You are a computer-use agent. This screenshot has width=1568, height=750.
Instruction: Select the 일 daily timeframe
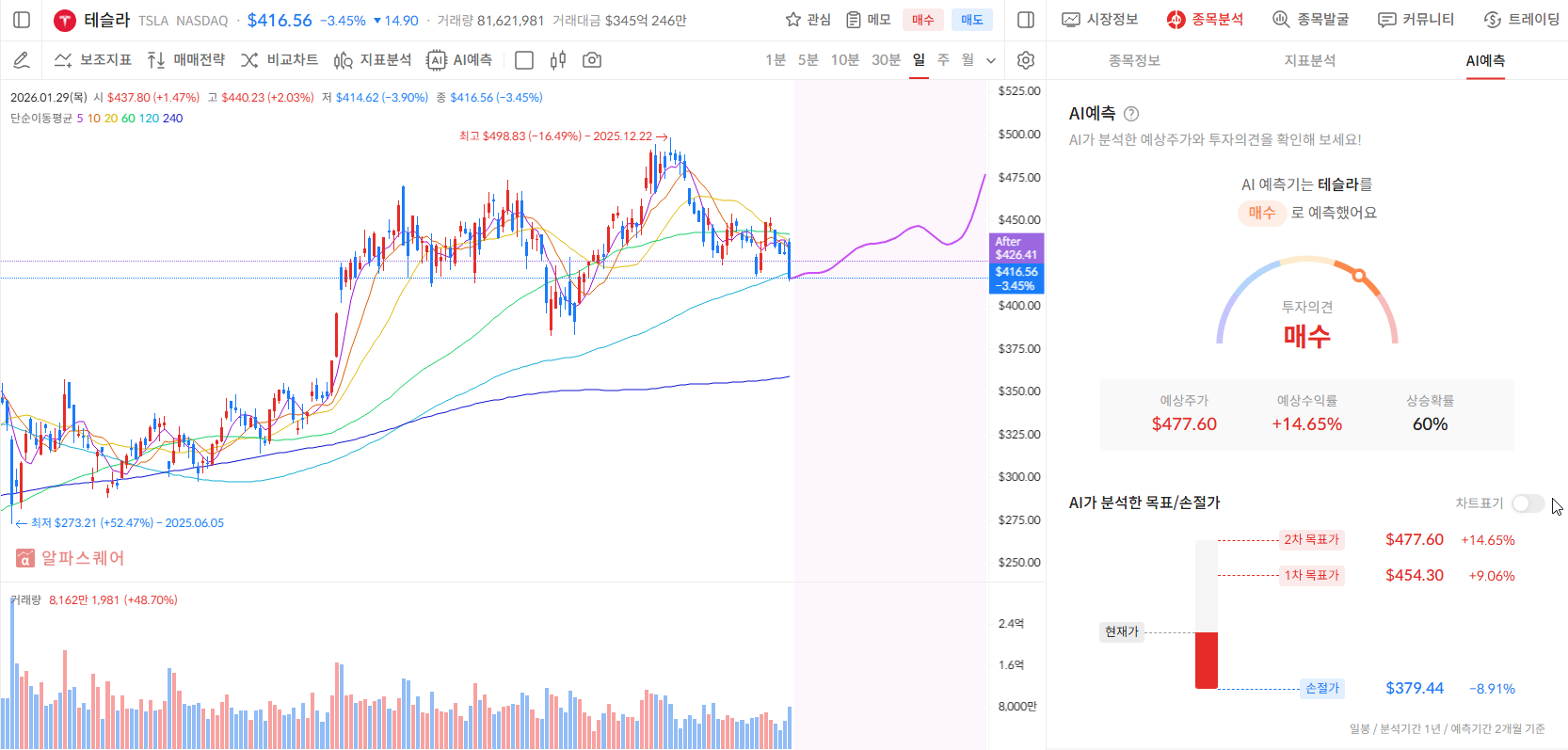click(919, 60)
